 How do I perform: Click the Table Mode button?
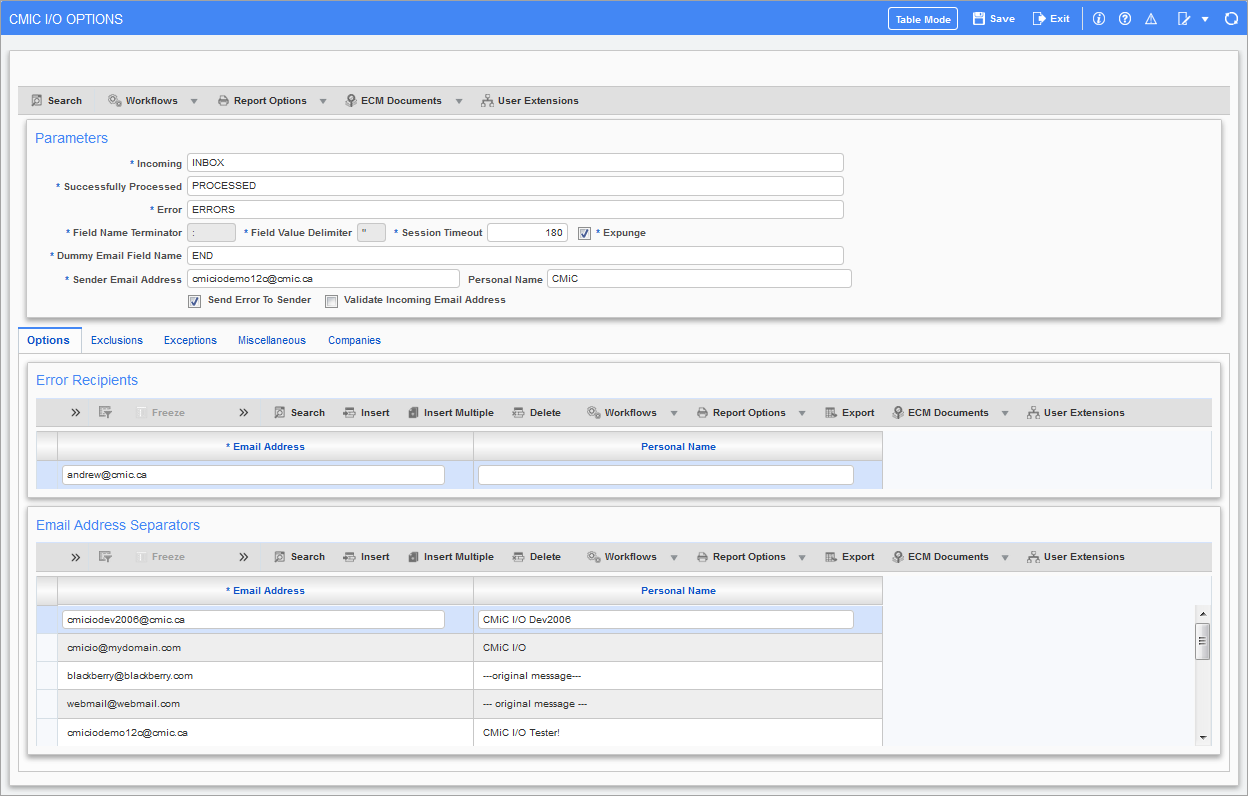[x=923, y=19]
